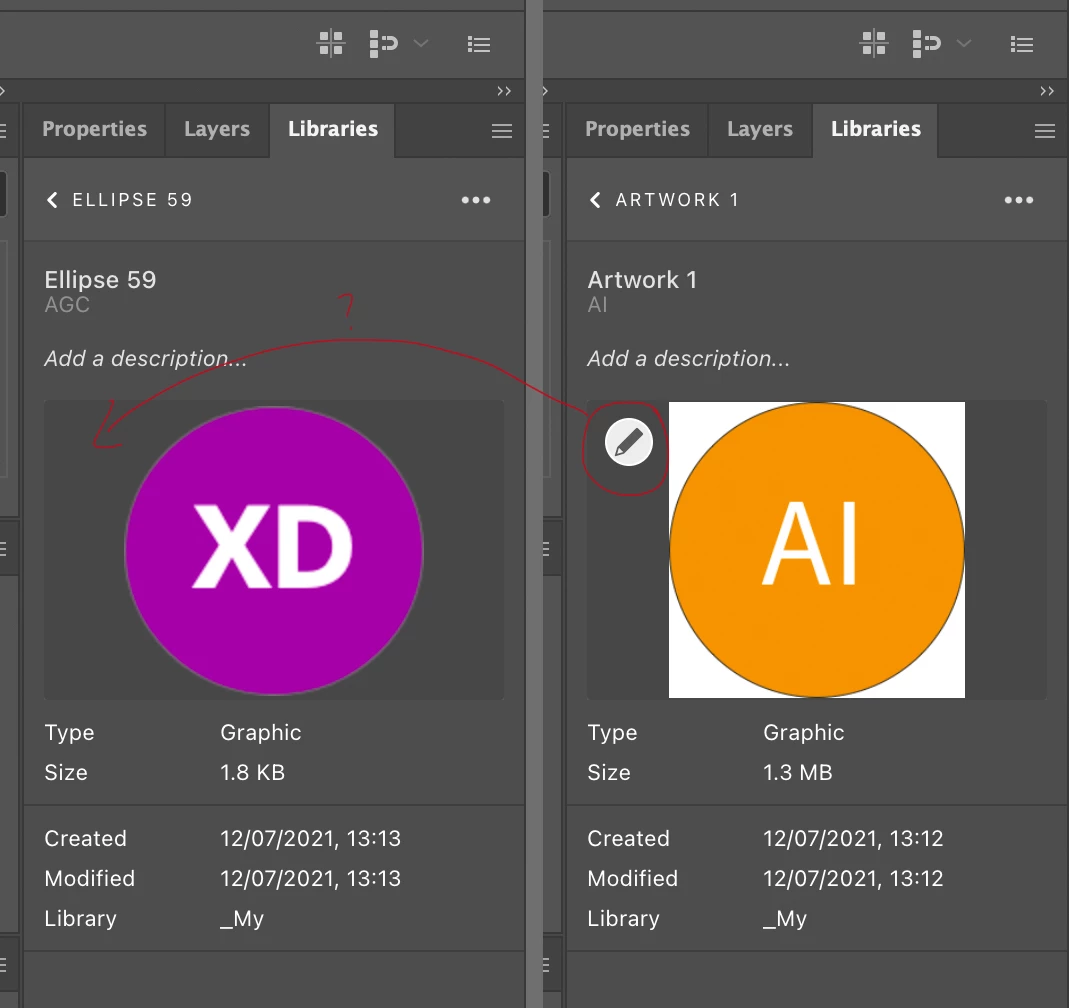
Task: Click the Ellipse 59 title text
Action: 100,280
